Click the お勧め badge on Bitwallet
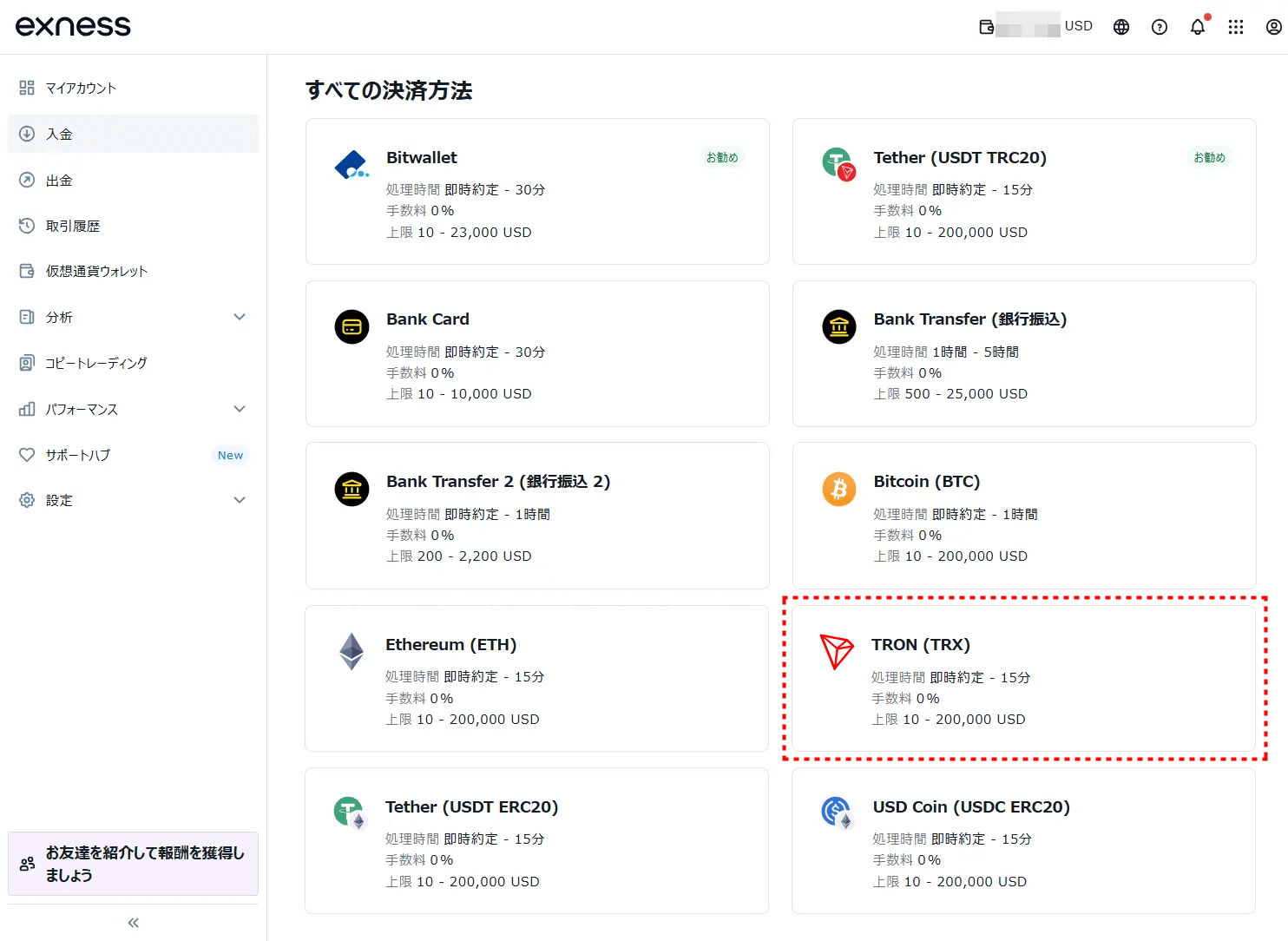1288x941 pixels. [722, 157]
